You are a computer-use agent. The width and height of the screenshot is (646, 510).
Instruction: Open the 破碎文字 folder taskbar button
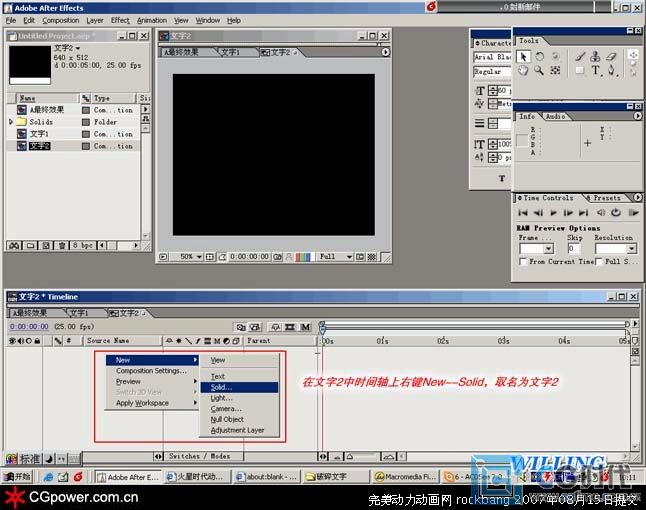pyautogui.click(x=337, y=477)
